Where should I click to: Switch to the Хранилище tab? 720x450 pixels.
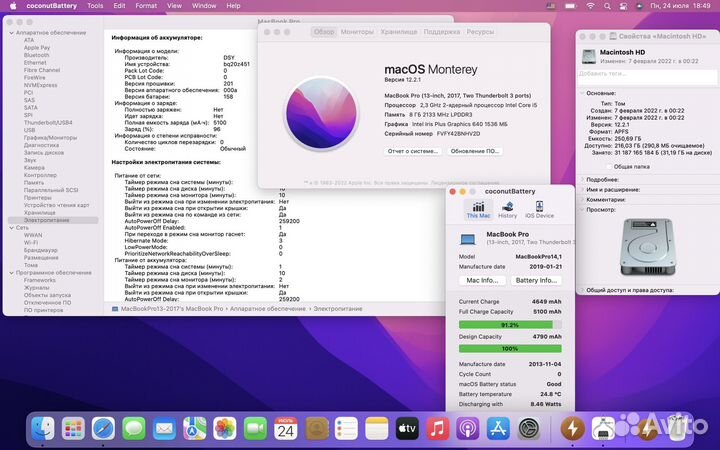(399, 32)
